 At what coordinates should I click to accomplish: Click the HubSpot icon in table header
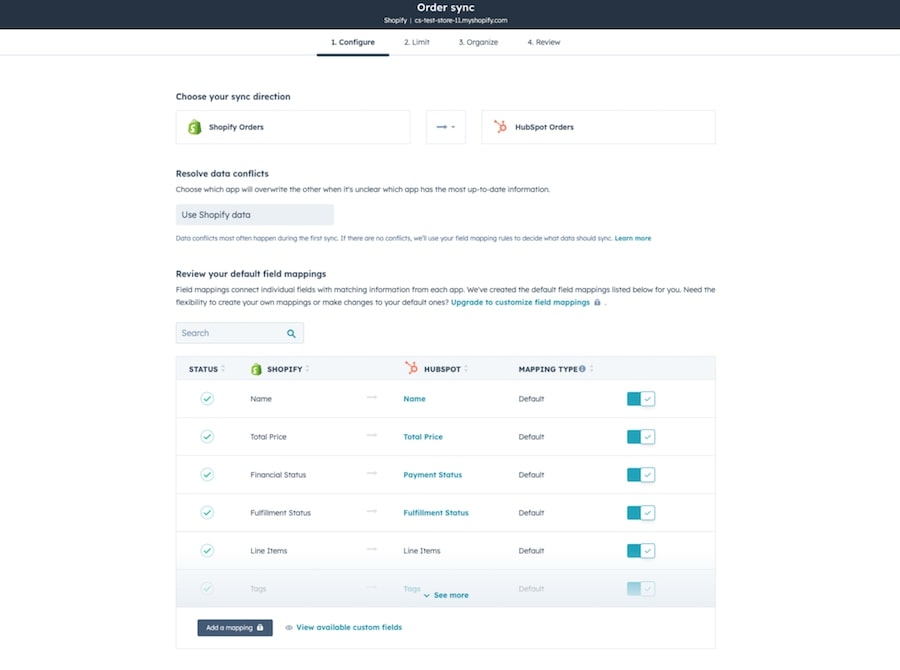(x=411, y=369)
